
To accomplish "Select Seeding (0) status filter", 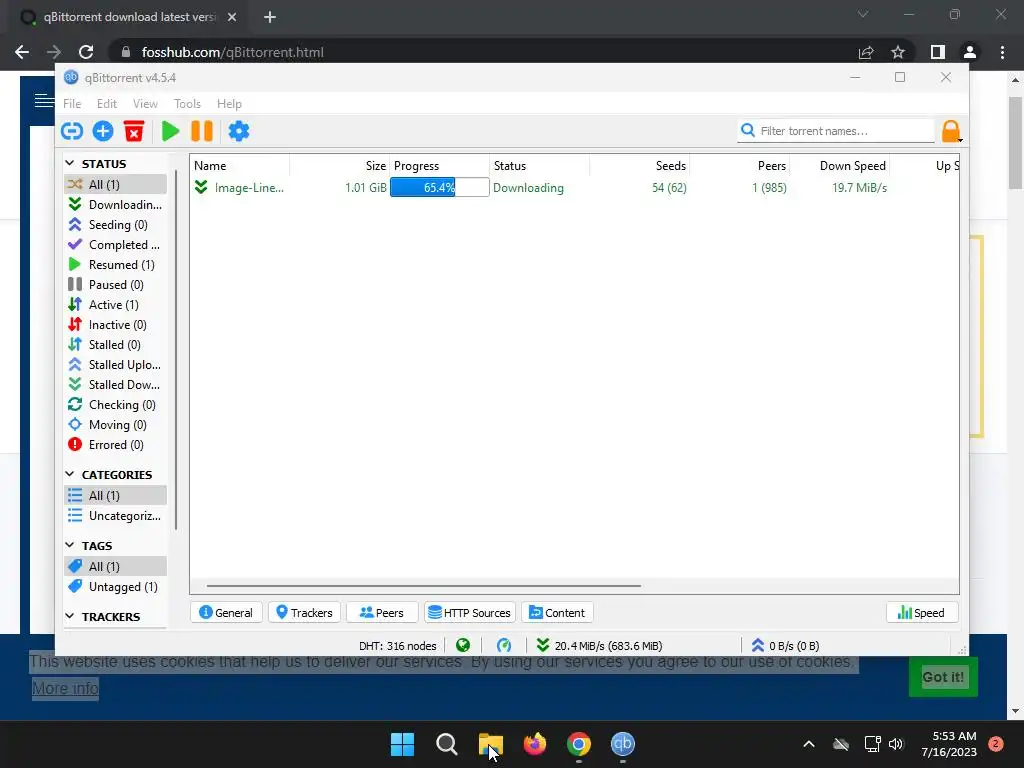I will [116, 225].
